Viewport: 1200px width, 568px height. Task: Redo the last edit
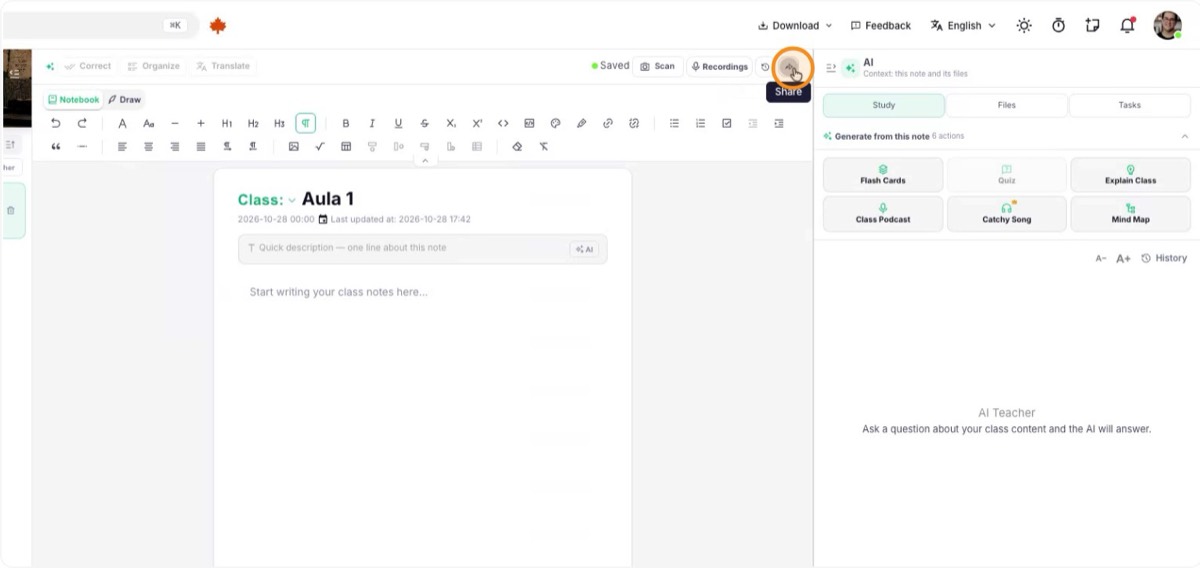pos(82,123)
